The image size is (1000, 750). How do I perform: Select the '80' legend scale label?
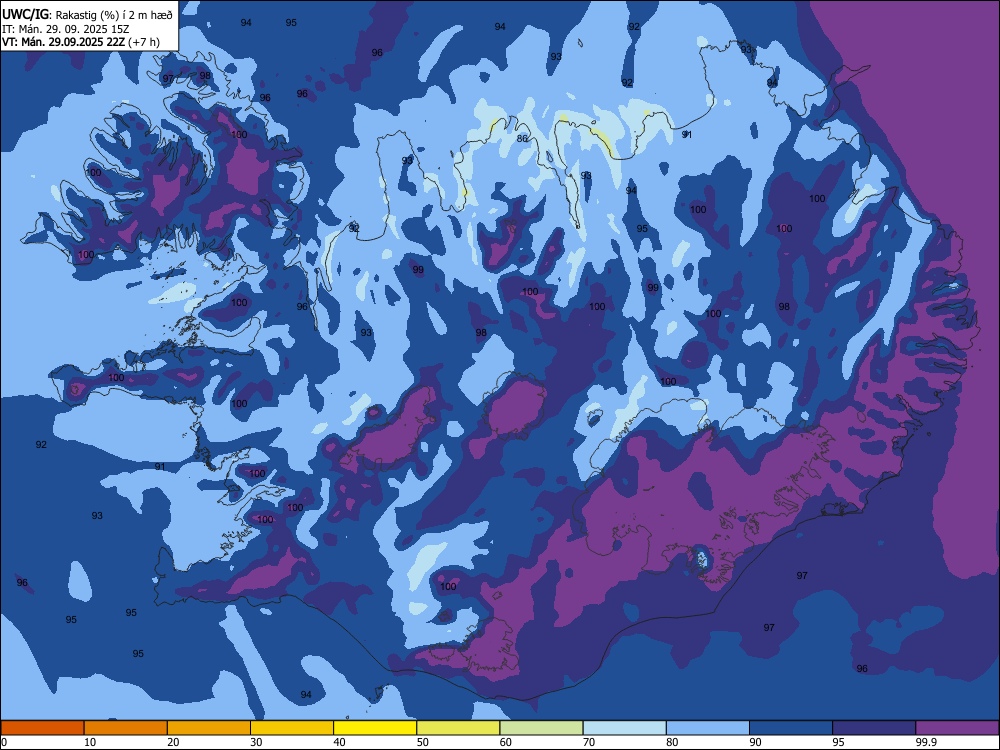pyautogui.click(x=672, y=742)
